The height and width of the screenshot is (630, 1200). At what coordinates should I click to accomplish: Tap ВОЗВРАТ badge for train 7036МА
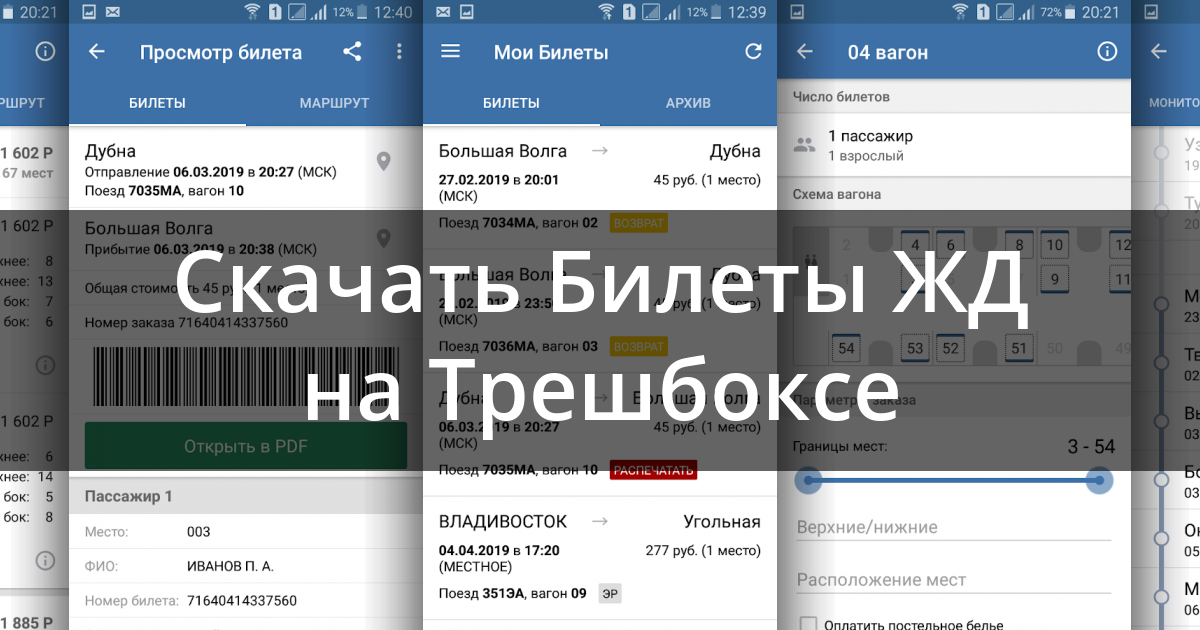coord(638,347)
